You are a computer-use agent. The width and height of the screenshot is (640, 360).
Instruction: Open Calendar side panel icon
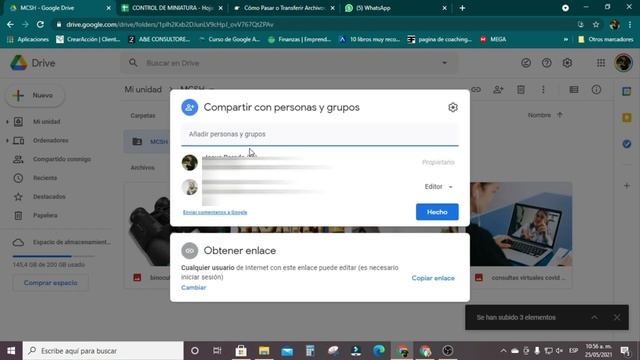pyautogui.click(x=627, y=91)
